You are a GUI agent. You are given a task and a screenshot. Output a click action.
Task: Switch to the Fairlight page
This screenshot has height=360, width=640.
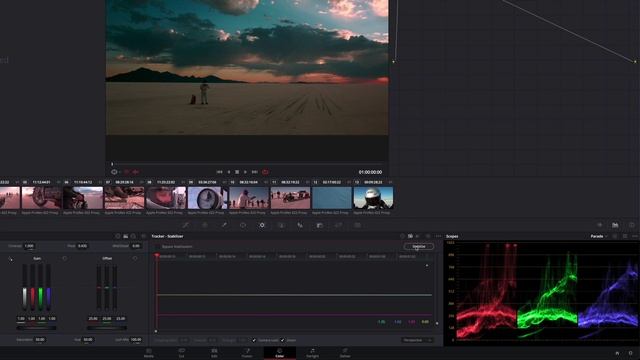pyautogui.click(x=312, y=353)
